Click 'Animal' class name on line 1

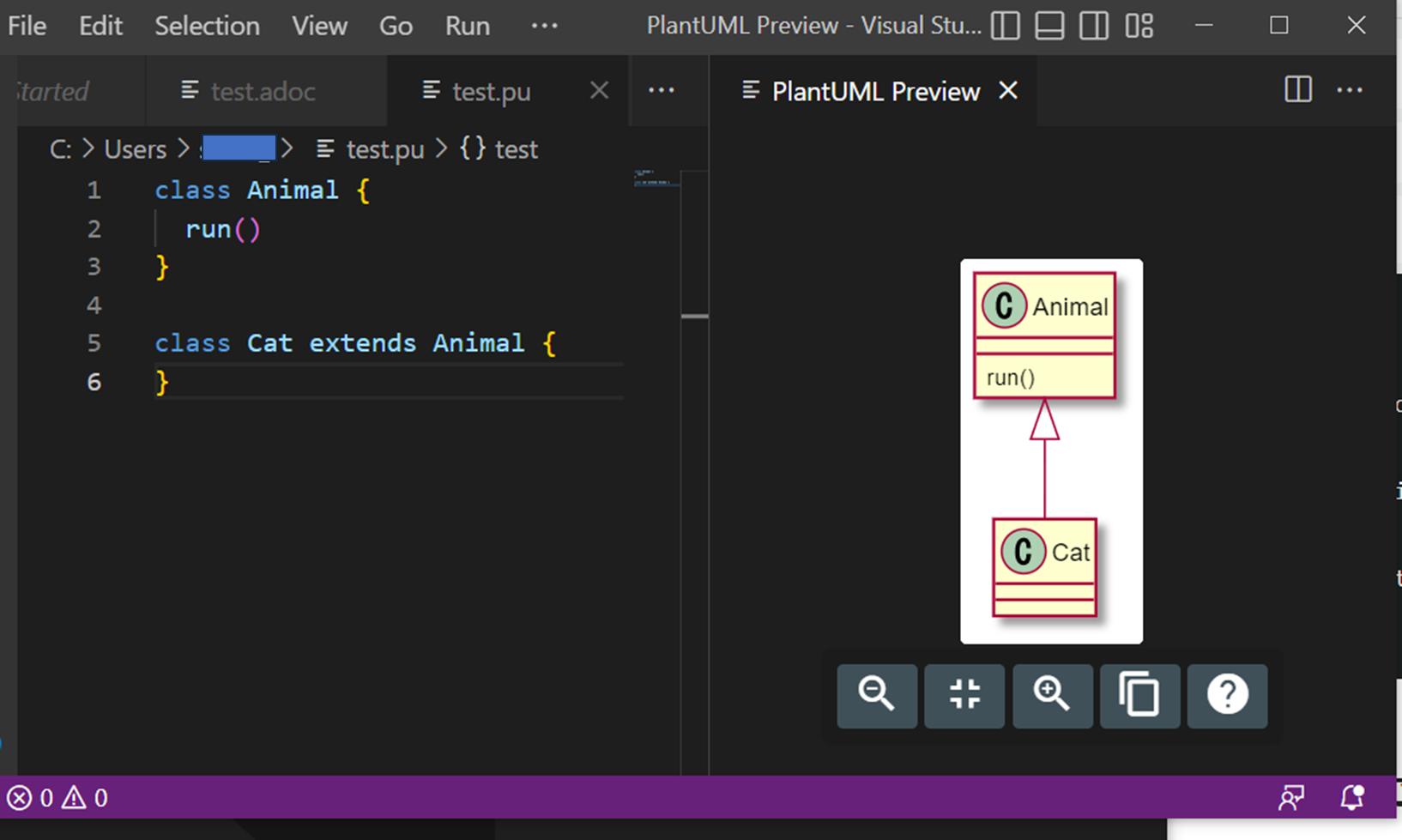click(293, 190)
